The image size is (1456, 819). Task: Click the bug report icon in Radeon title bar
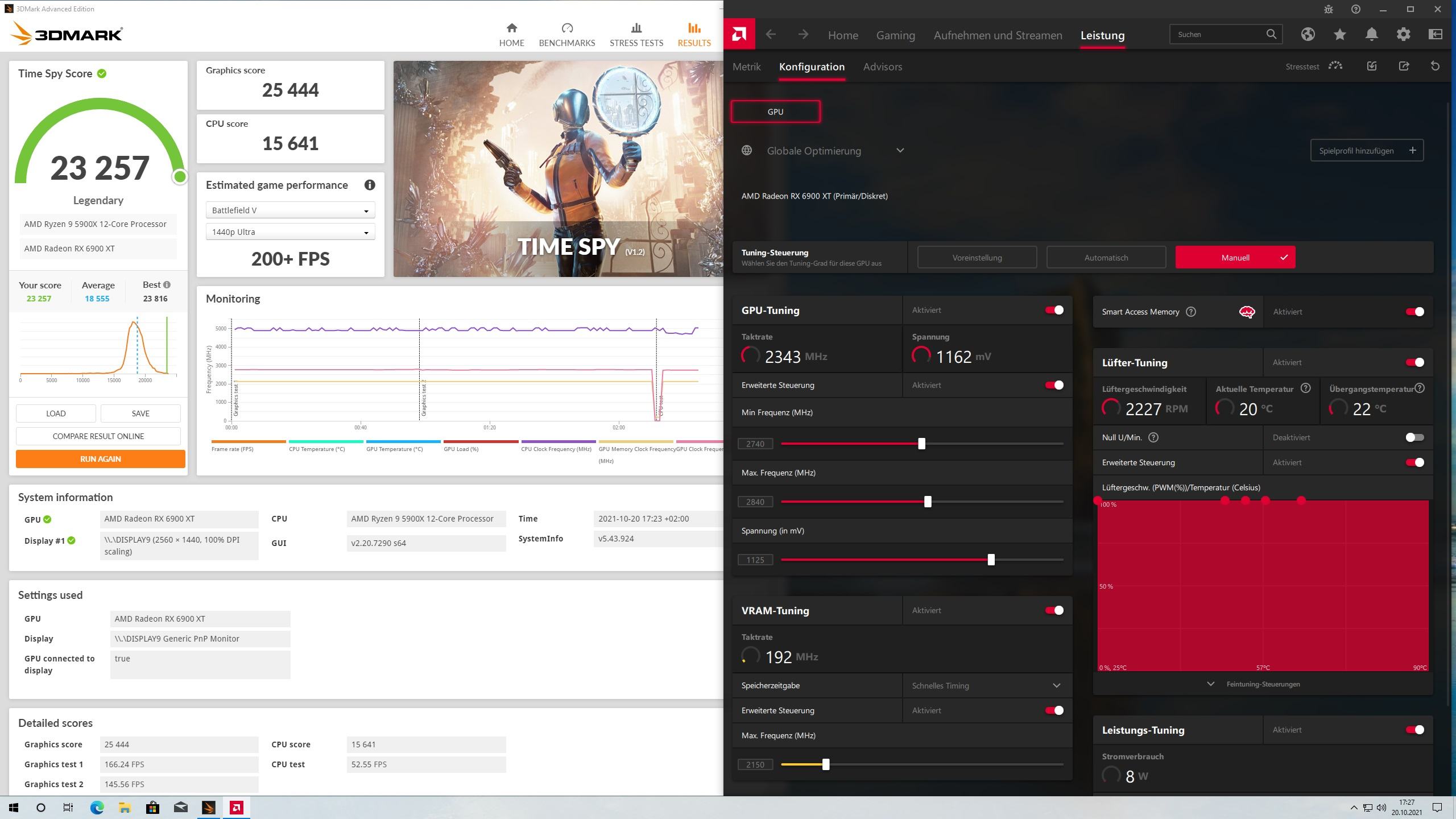1328,9
